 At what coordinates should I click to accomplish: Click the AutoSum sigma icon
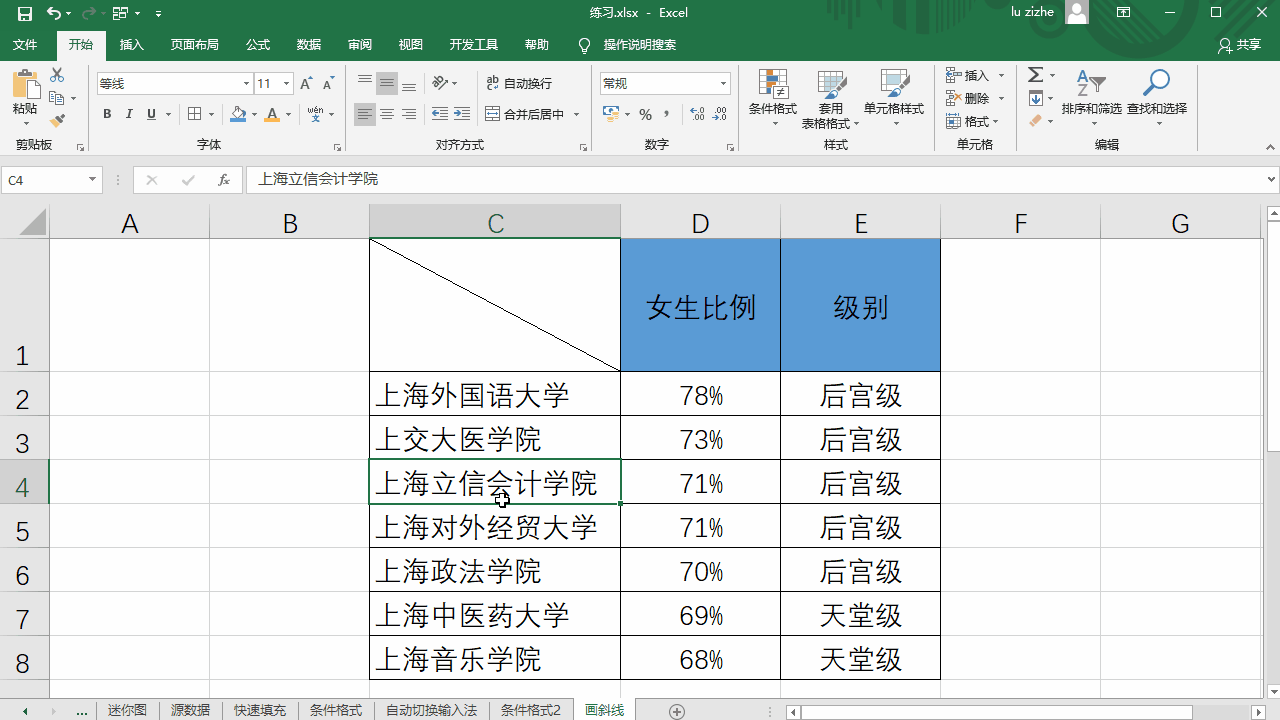[1036, 75]
